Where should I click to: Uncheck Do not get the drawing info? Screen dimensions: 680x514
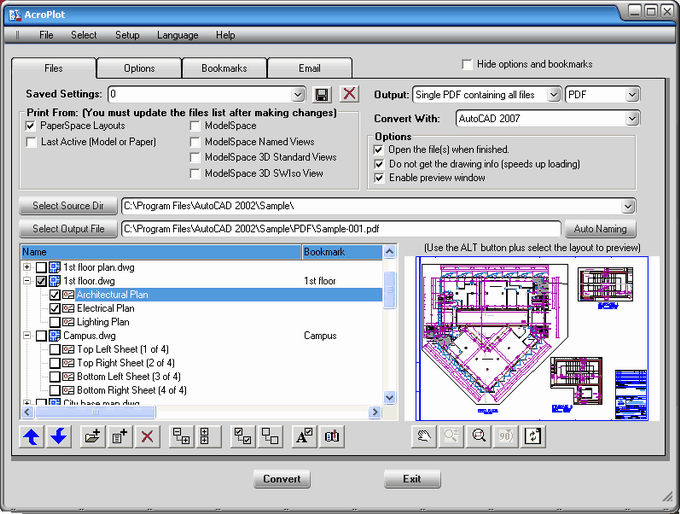click(379, 164)
